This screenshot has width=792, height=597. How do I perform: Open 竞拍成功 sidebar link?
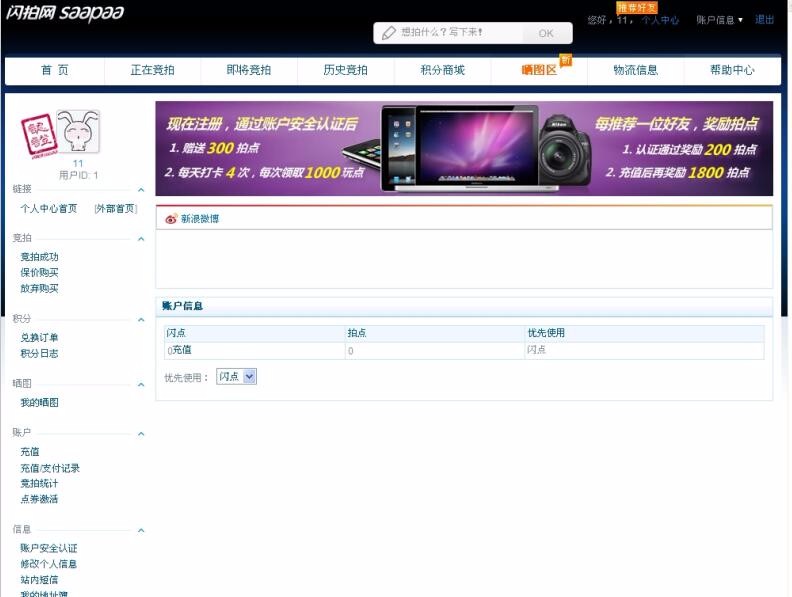coord(39,257)
